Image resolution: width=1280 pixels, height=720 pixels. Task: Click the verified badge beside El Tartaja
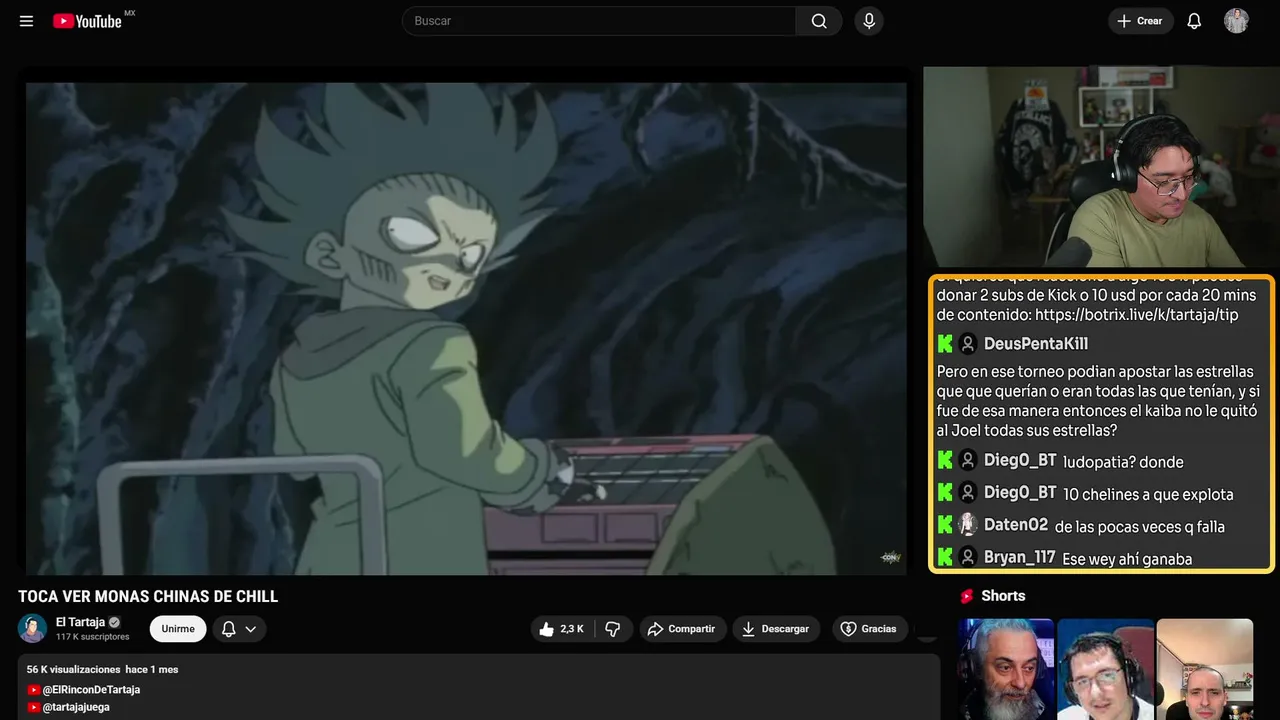tap(114, 622)
